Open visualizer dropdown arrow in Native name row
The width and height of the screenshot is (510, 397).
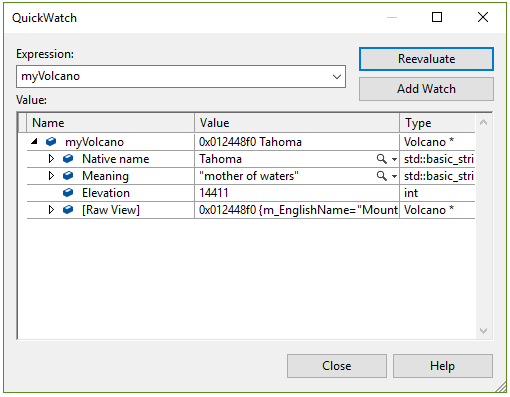(394, 159)
